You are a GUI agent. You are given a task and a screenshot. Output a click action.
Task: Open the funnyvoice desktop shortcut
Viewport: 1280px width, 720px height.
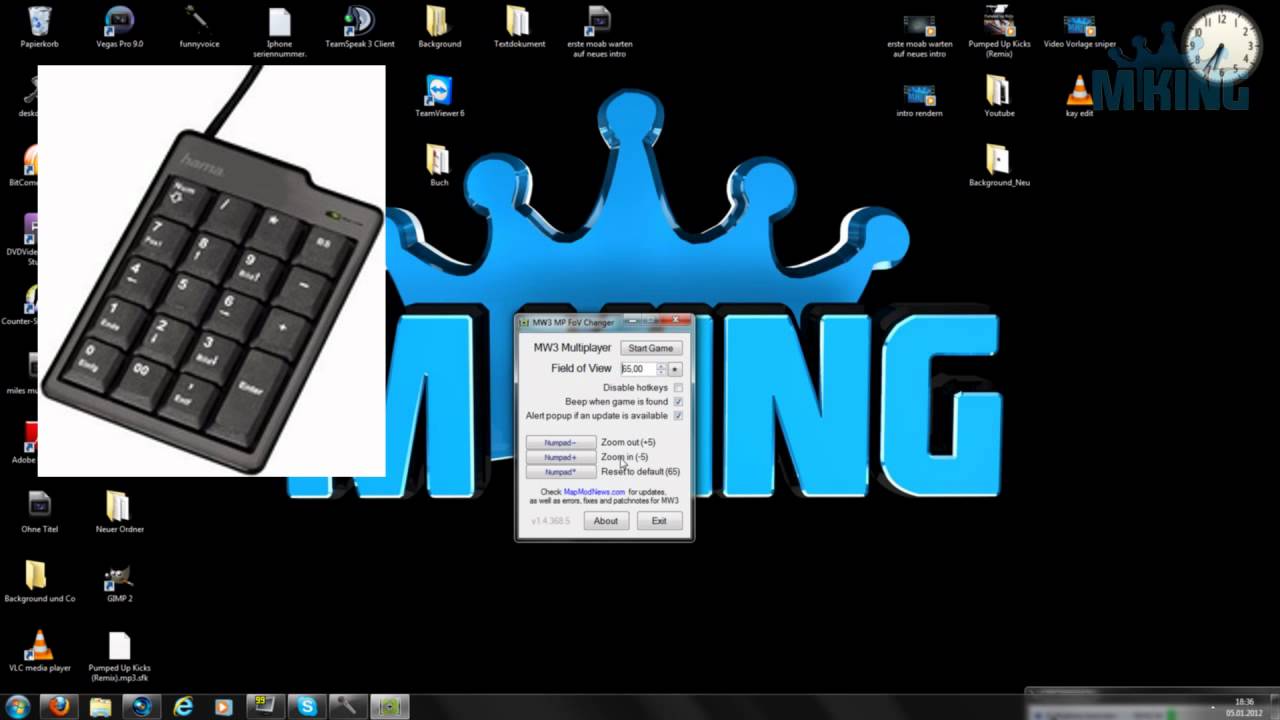[x=199, y=27]
